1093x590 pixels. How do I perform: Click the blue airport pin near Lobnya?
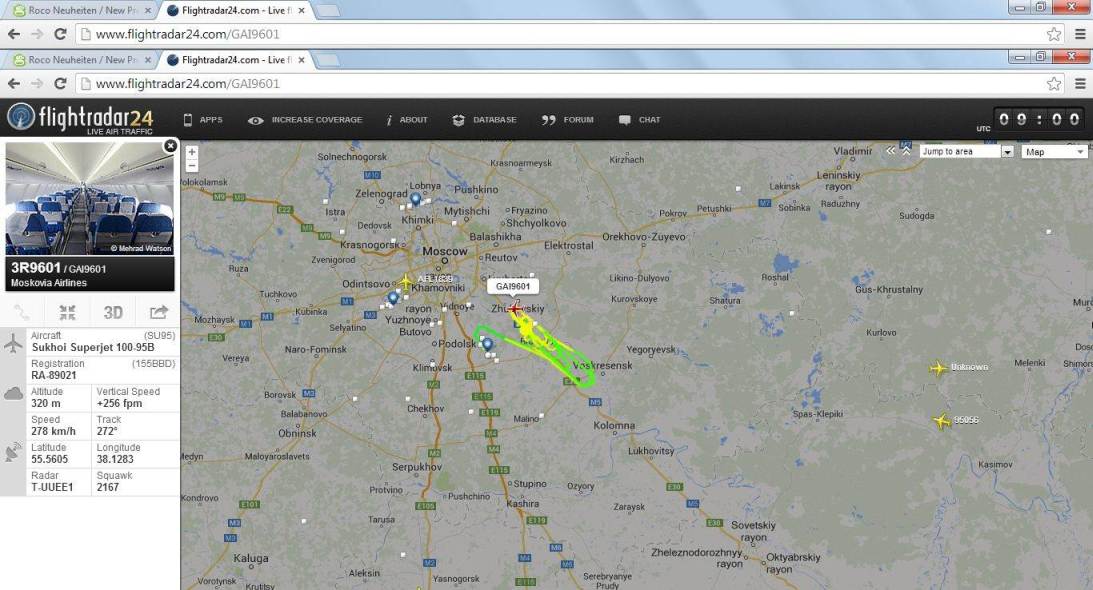tap(415, 199)
